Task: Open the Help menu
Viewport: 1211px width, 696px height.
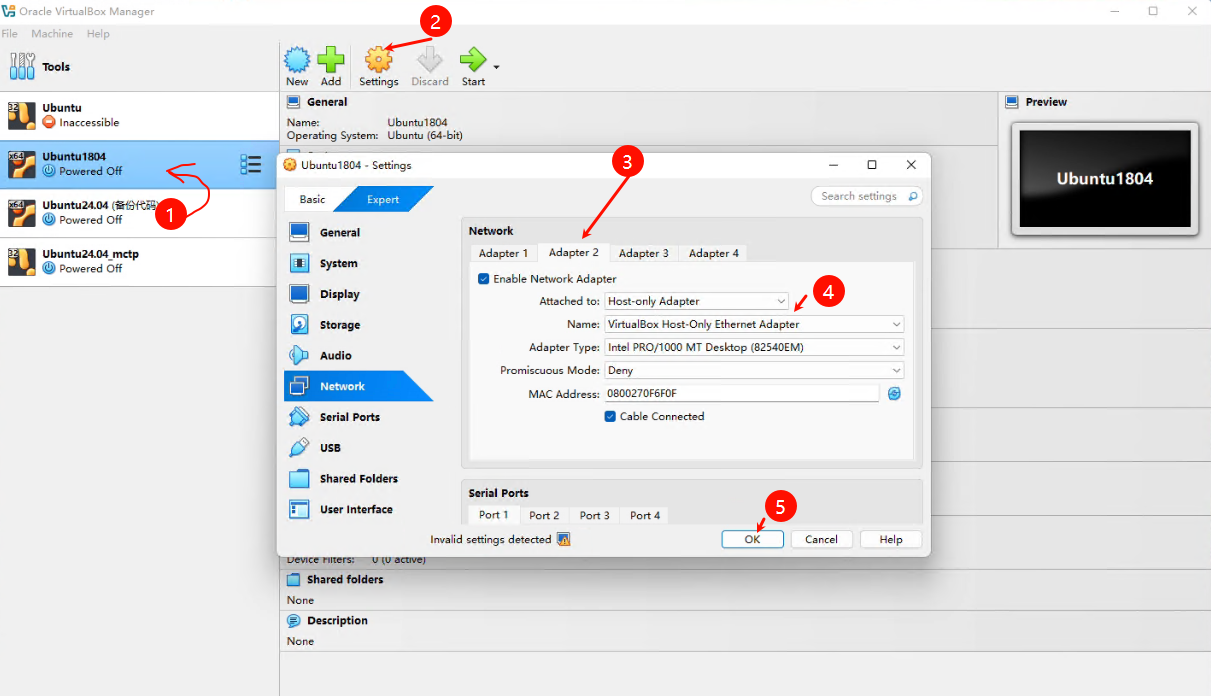Action: click(98, 34)
